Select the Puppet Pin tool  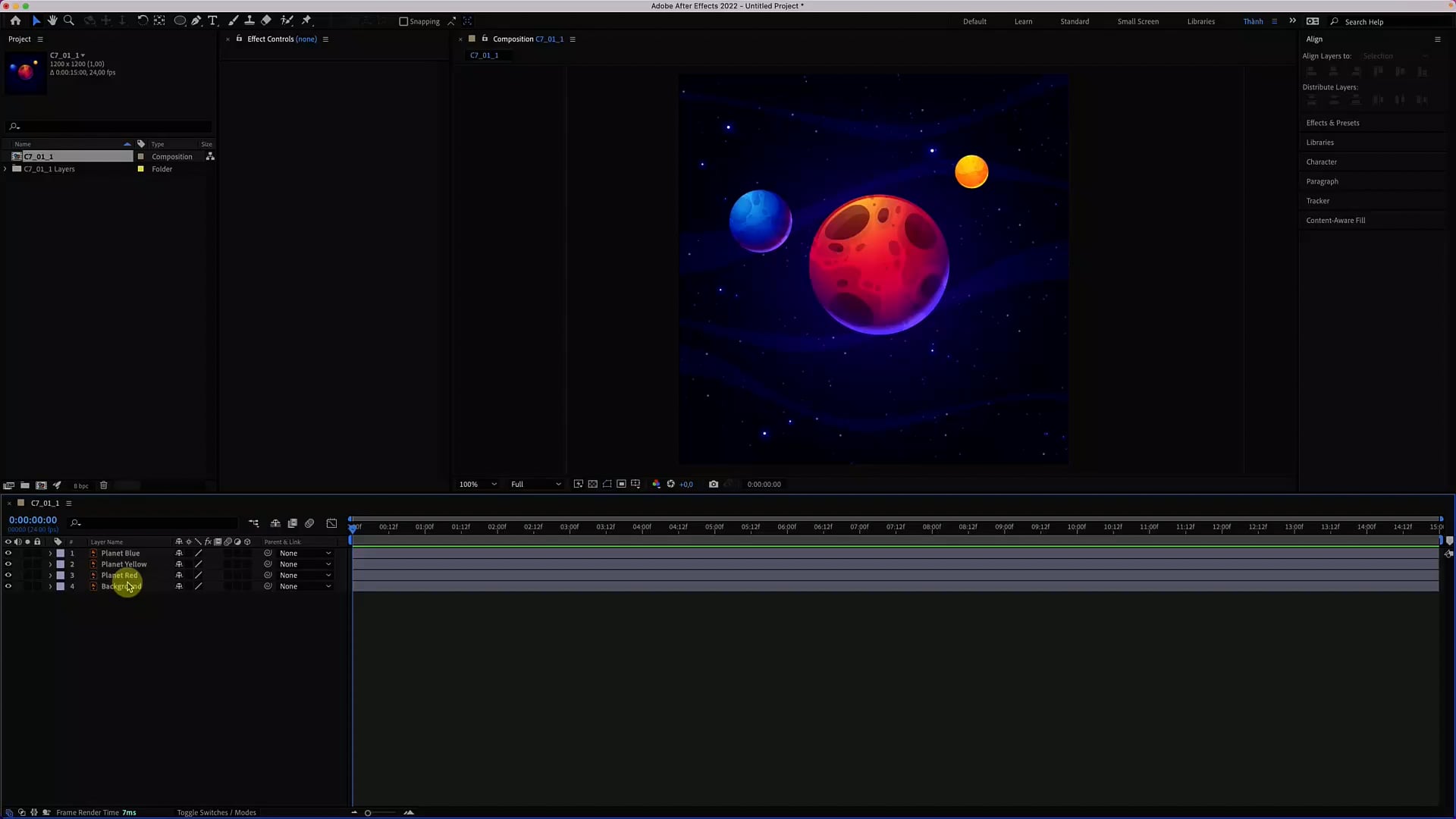(307, 20)
